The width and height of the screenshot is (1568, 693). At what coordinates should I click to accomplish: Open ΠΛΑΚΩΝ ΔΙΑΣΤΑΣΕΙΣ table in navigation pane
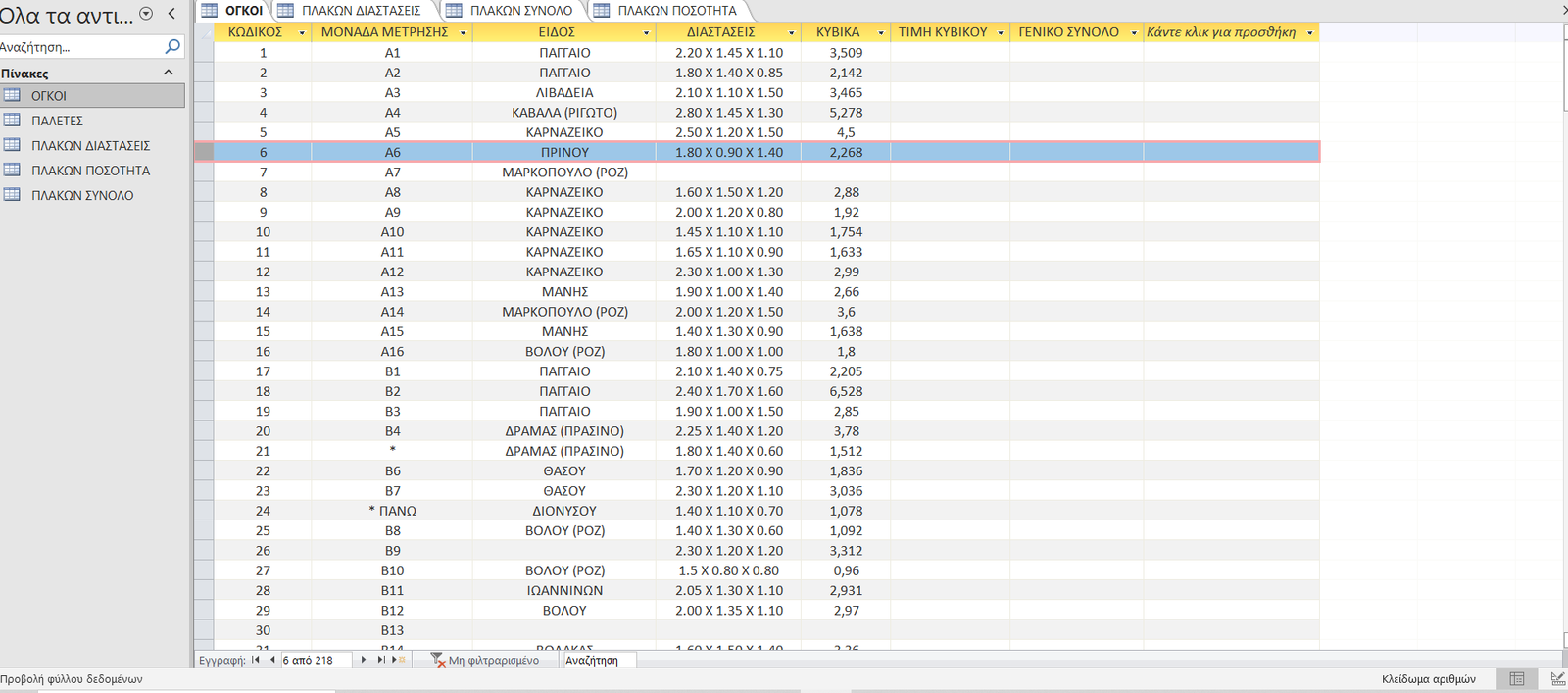(x=92, y=145)
